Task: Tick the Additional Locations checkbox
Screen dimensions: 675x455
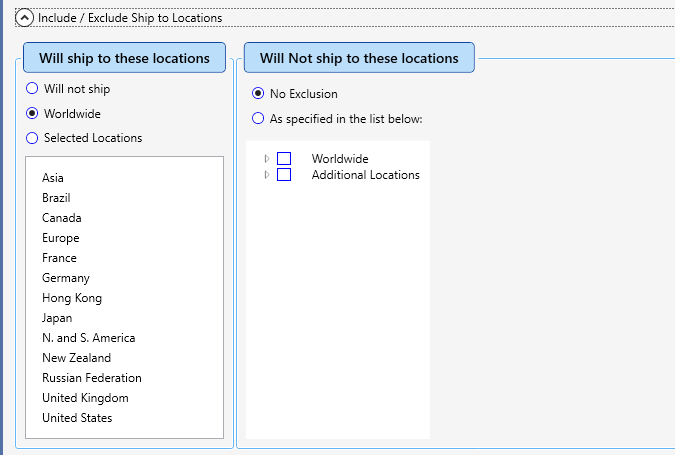Action: pyautogui.click(x=284, y=174)
